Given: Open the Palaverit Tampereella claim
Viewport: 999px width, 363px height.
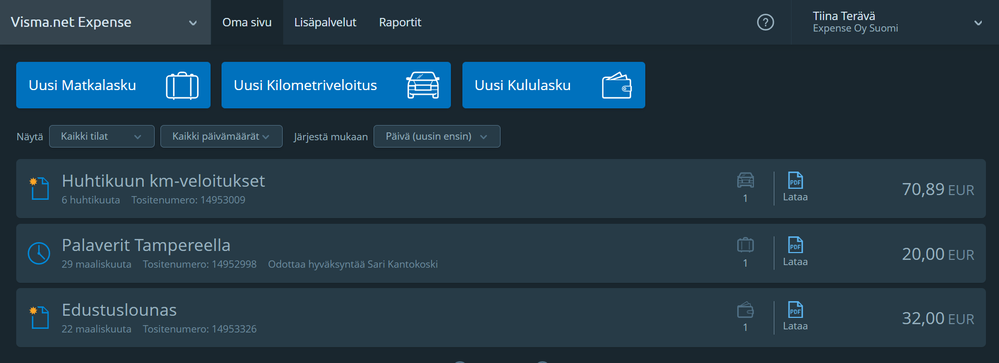Looking at the screenshot, I should tap(501, 253).
